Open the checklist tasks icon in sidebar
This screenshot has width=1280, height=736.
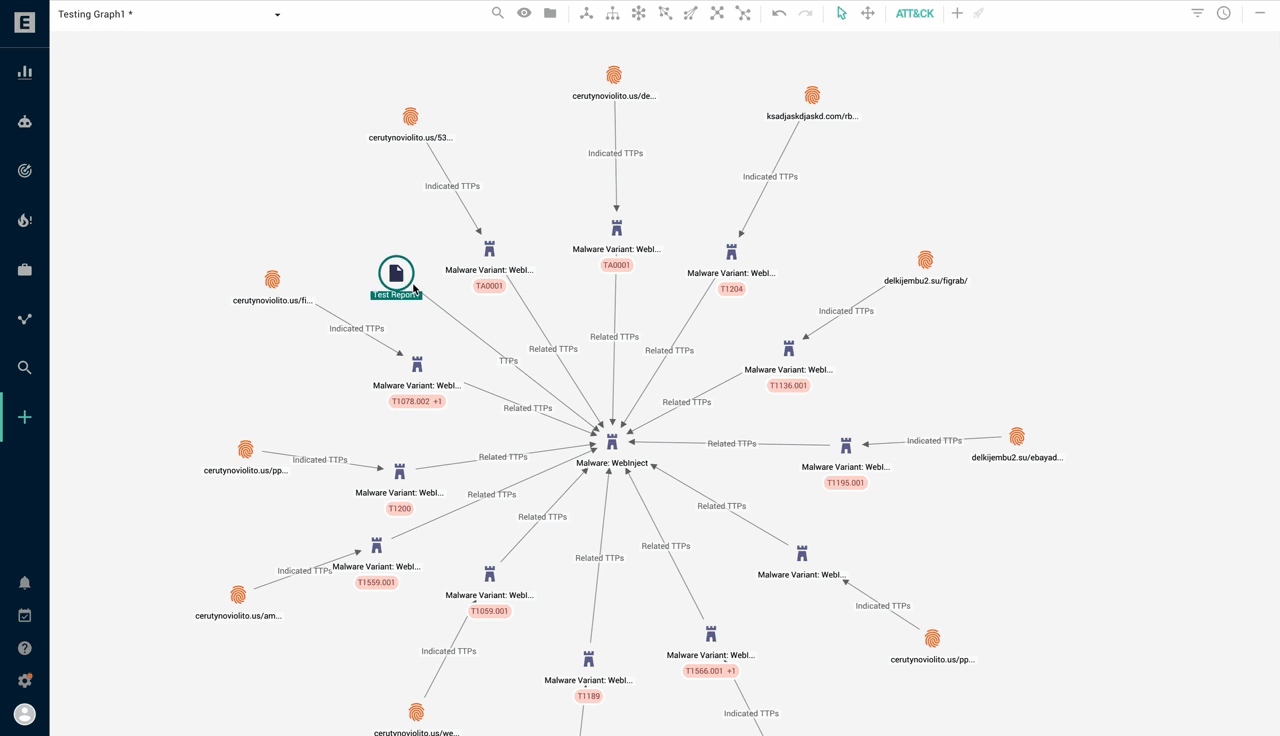pos(25,616)
